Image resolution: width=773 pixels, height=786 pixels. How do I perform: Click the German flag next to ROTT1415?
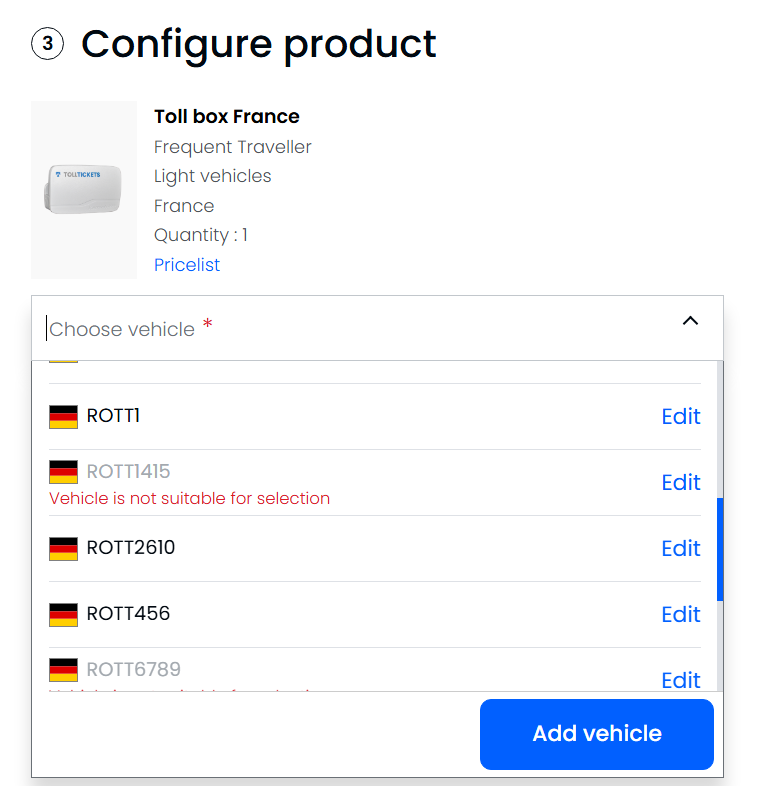(63, 472)
